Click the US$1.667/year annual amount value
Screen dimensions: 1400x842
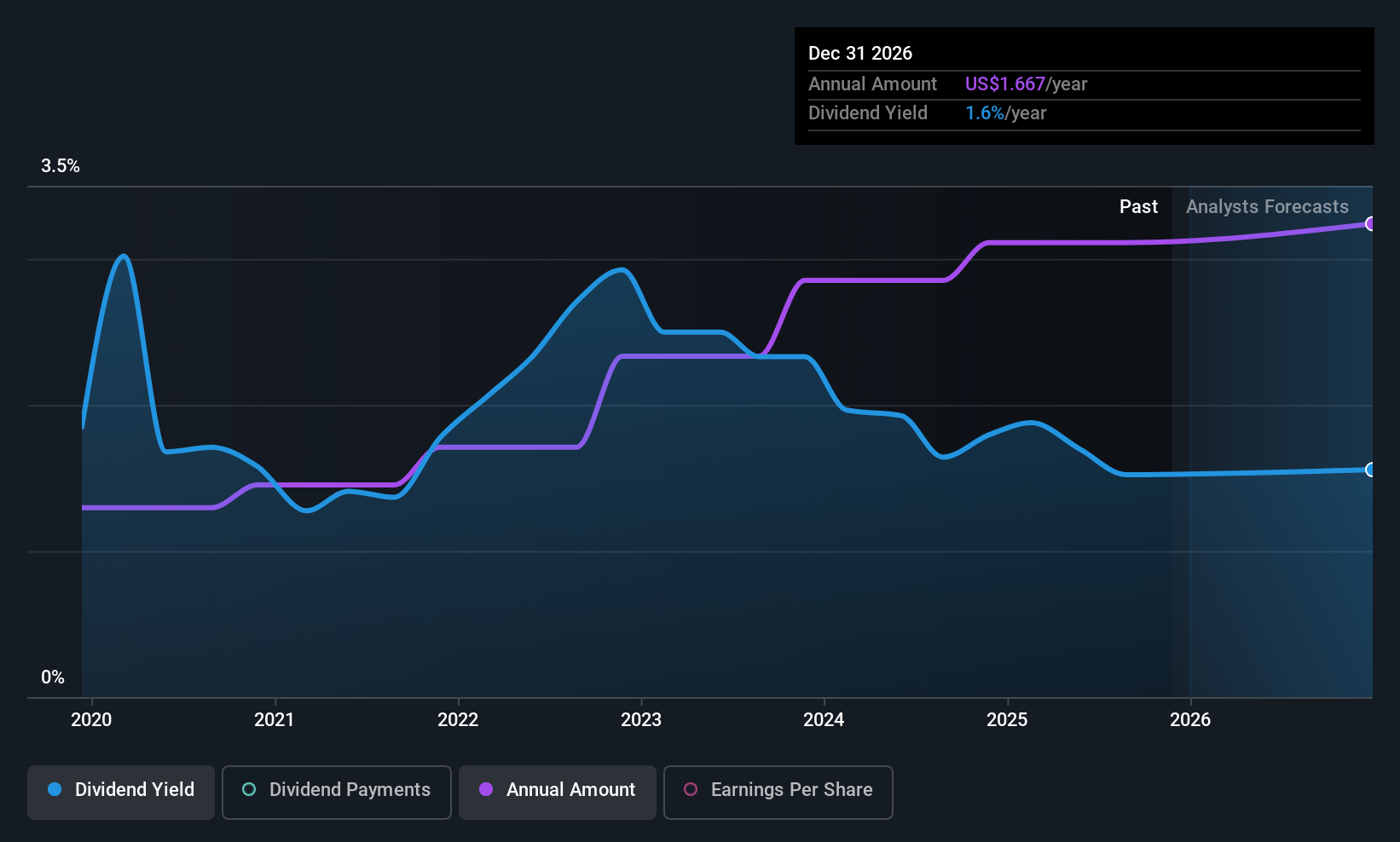pyautogui.click(x=1026, y=84)
